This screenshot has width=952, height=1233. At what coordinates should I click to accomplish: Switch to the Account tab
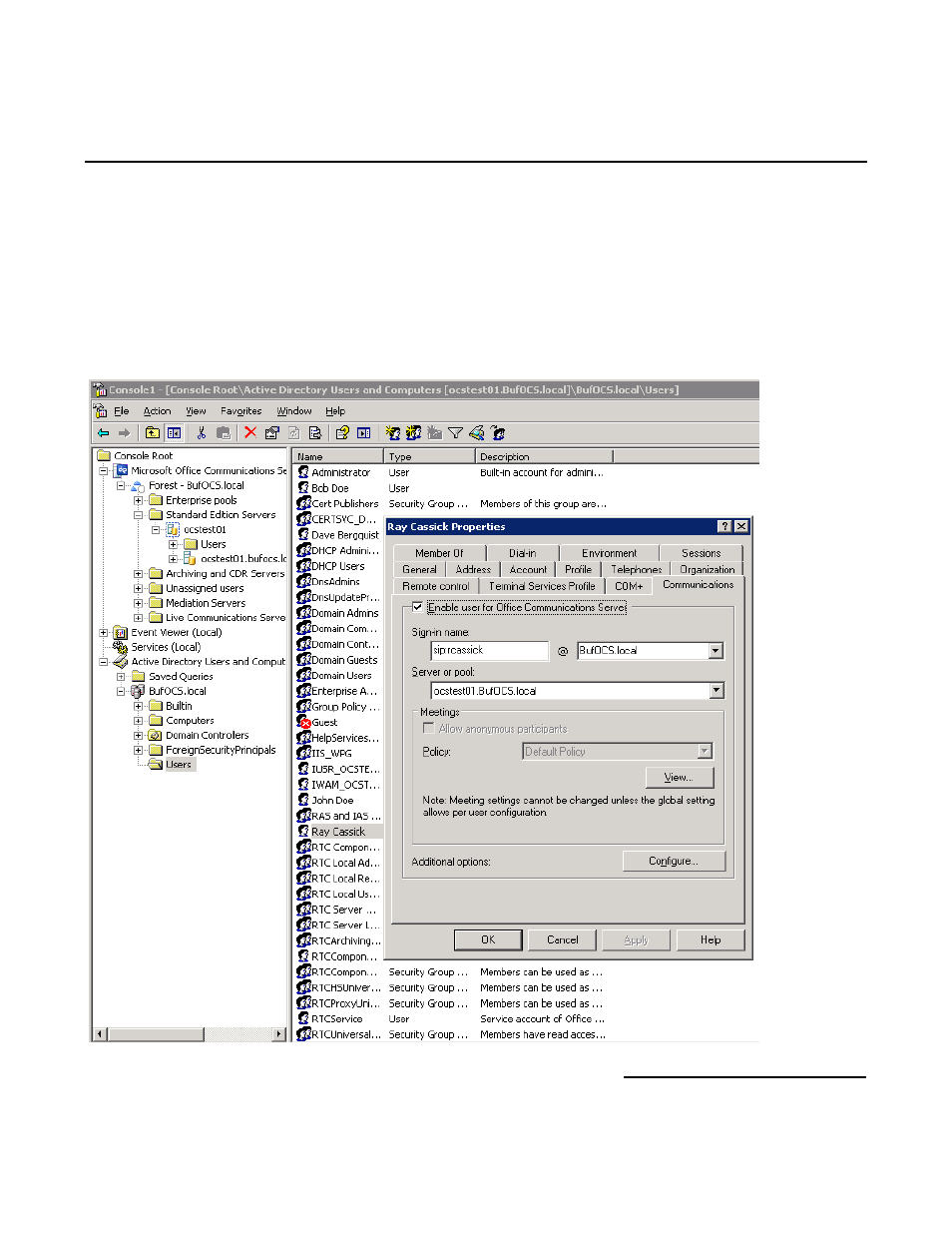coord(528,569)
